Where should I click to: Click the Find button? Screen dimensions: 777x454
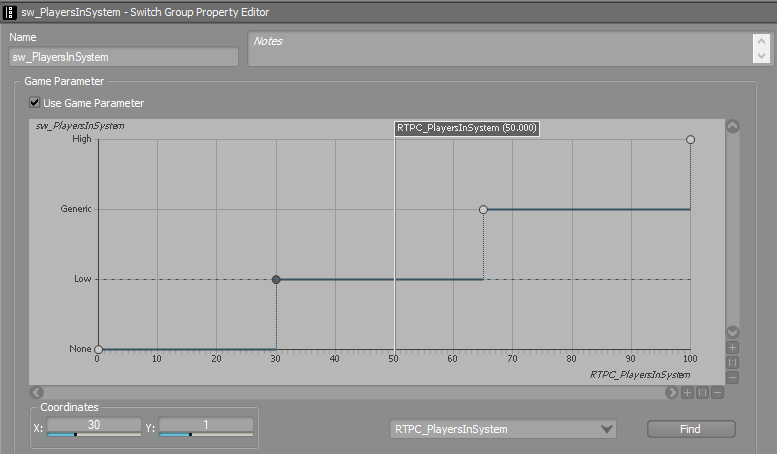pyautogui.click(x=691, y=429)
